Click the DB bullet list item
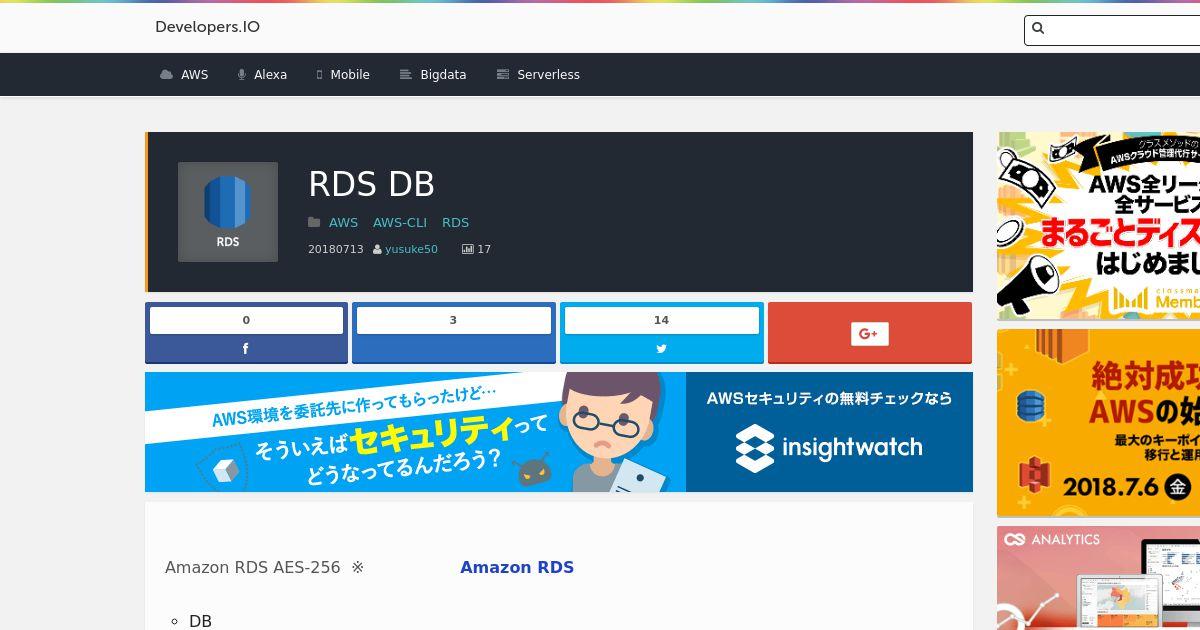1200x630 pixels. coord(200,621)
